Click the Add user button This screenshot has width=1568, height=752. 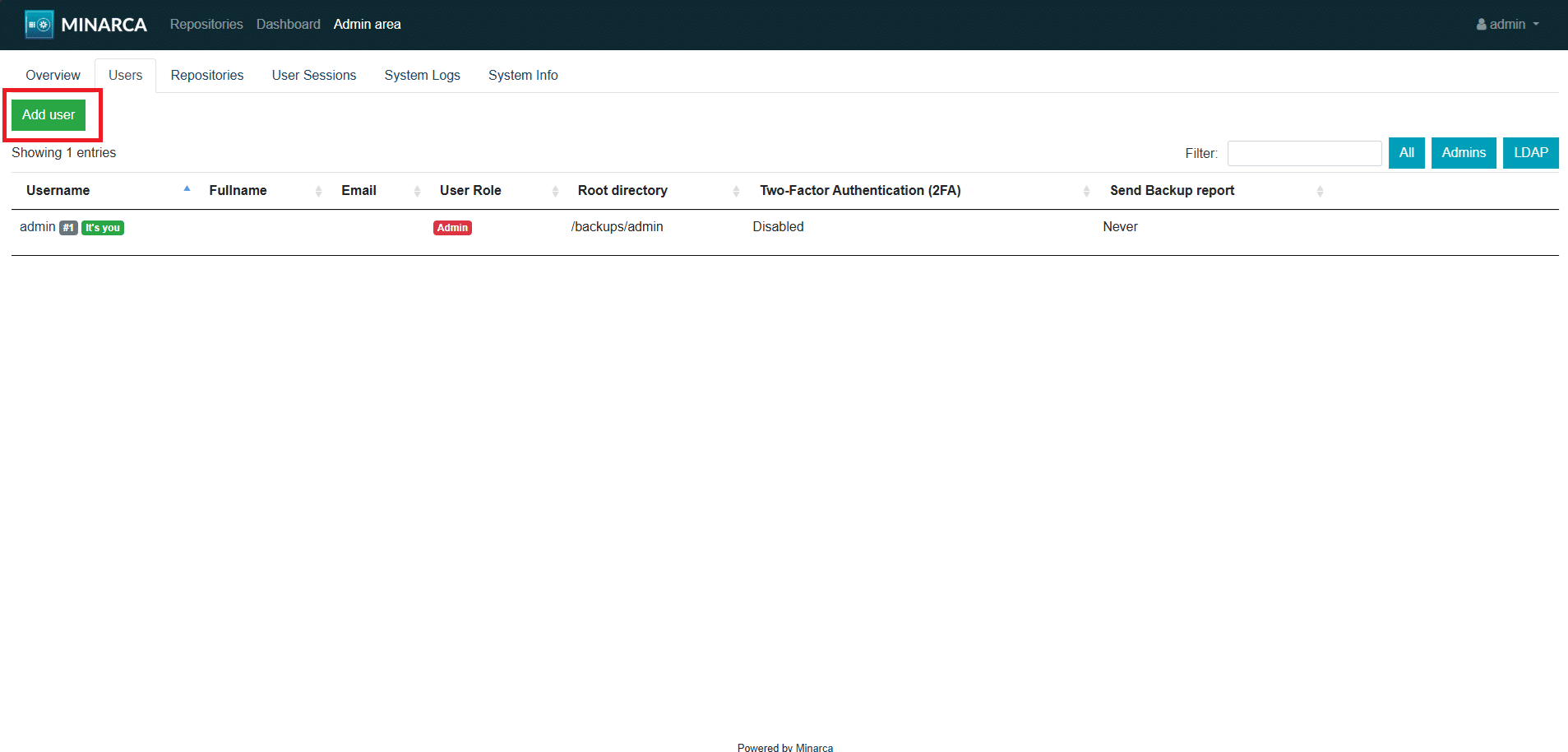[x=49, y=115]
